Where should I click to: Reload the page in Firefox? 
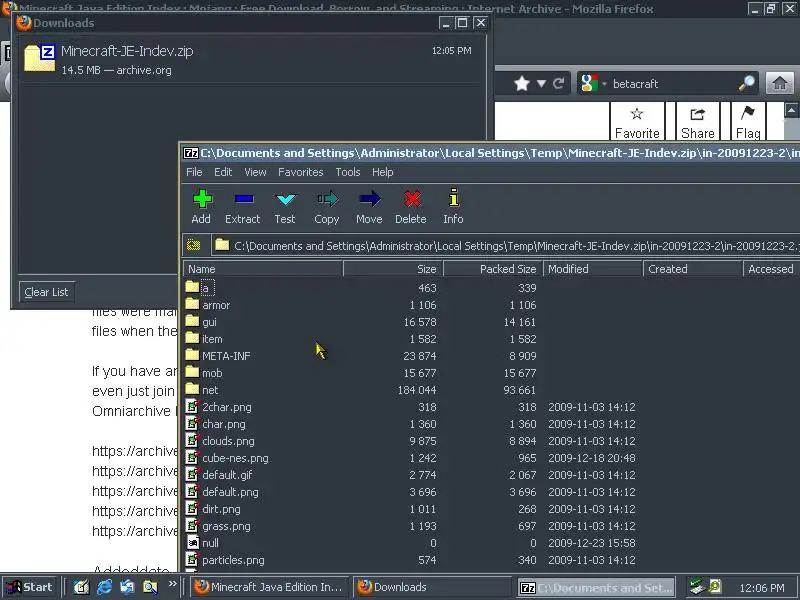[x=559, y=84]
